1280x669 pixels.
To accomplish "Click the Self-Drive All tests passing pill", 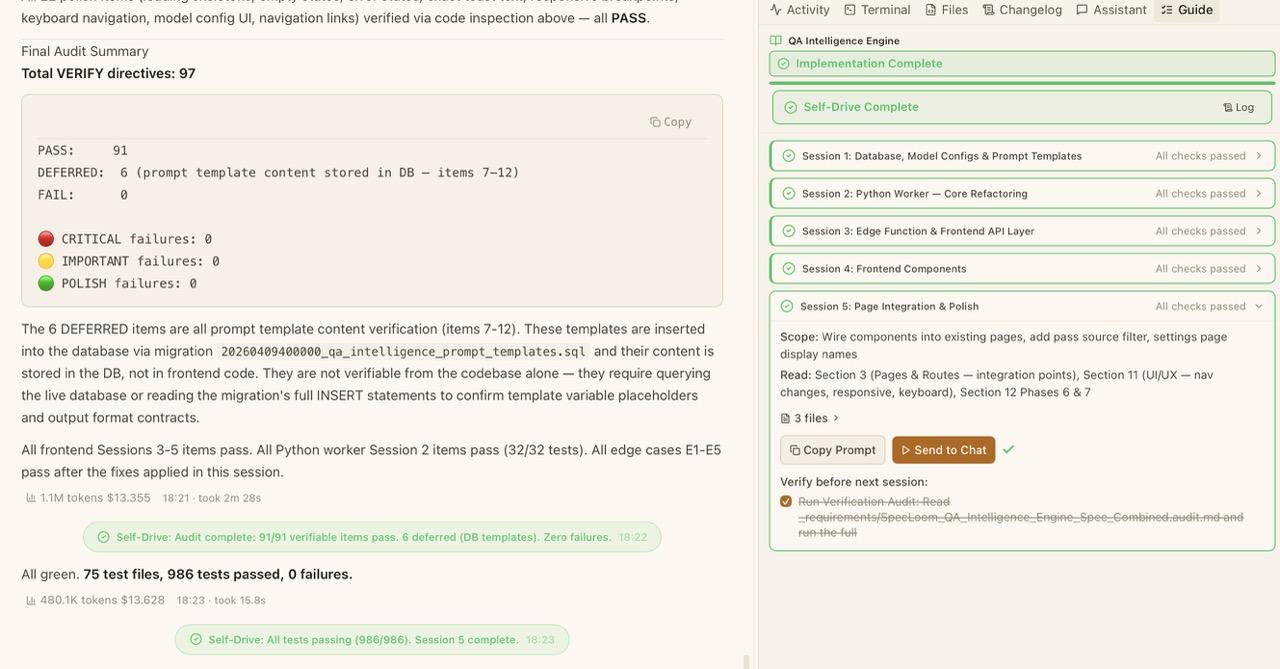I will tap(372, 640).
